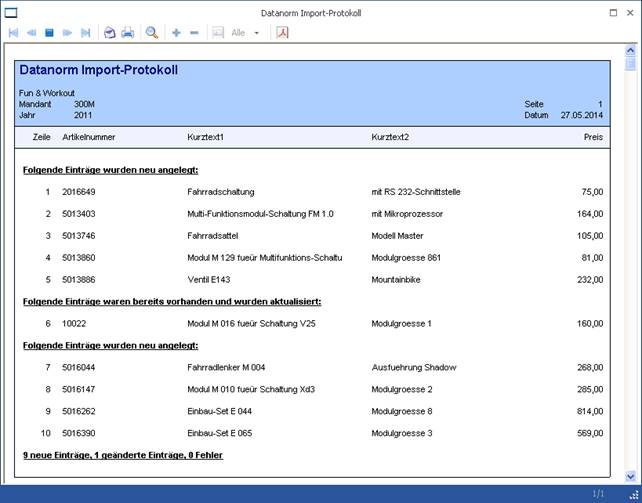Screen dimensions: 642x503
Task: Go to first page of report
Action: 13,33
